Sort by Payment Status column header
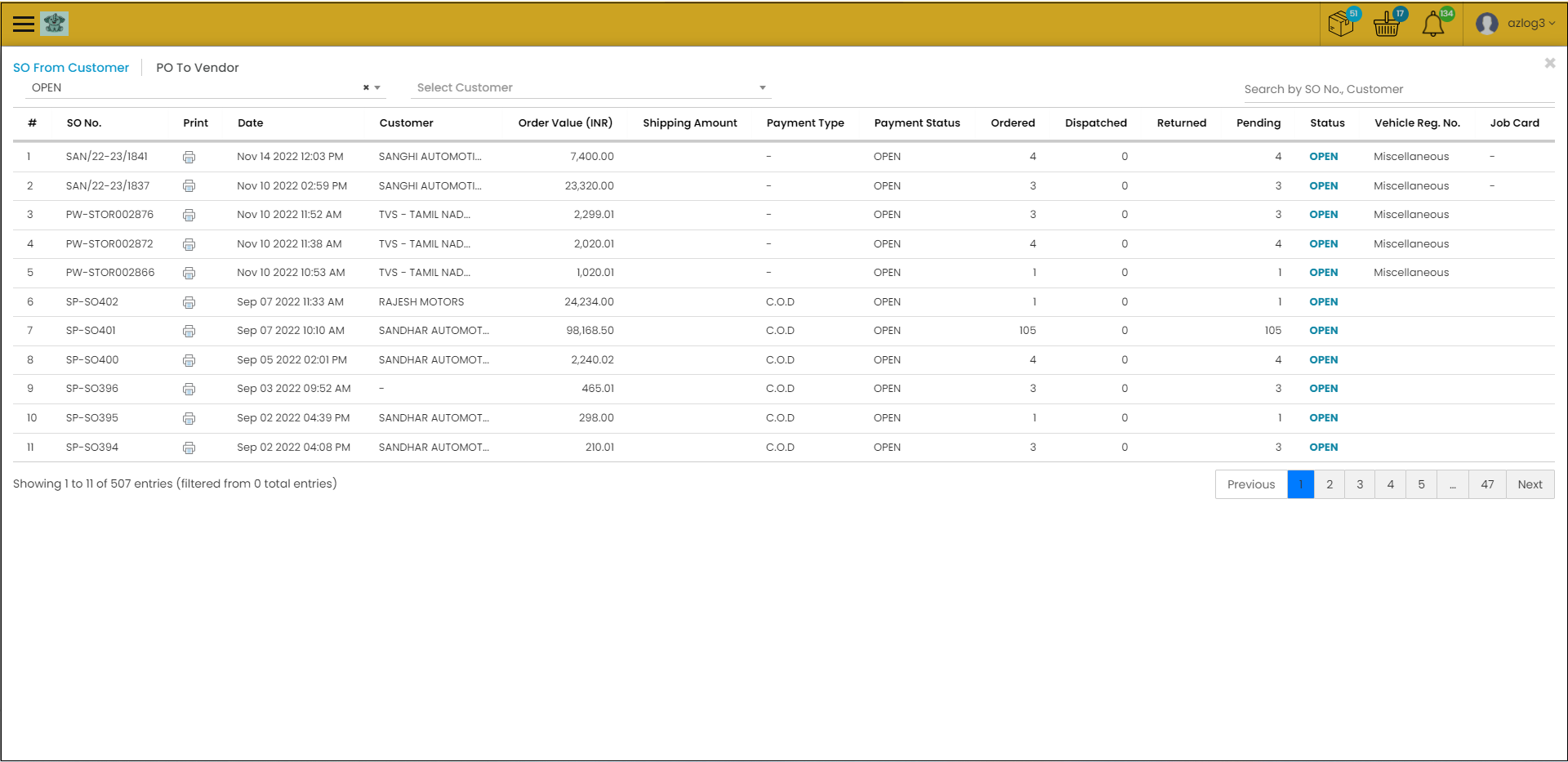 pos(917,123)
